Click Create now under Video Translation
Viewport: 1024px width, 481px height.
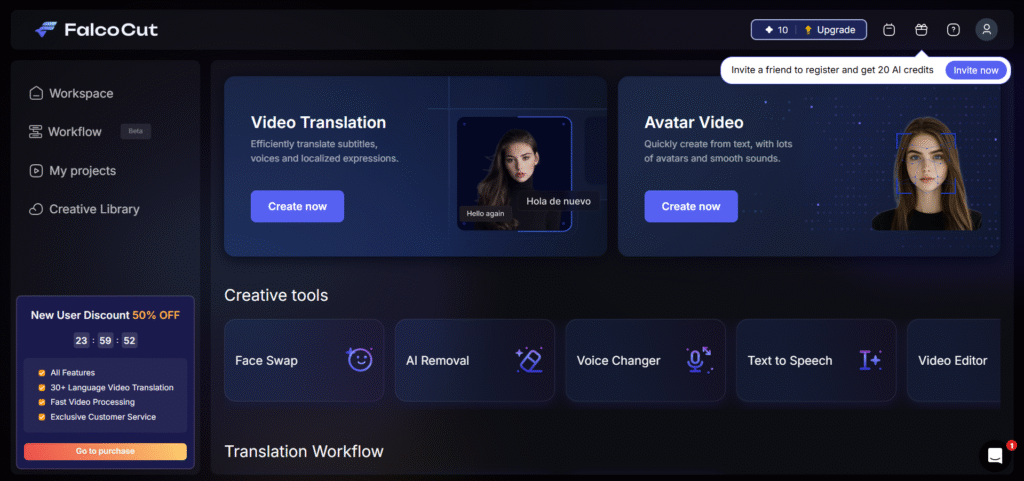(297, 206)
